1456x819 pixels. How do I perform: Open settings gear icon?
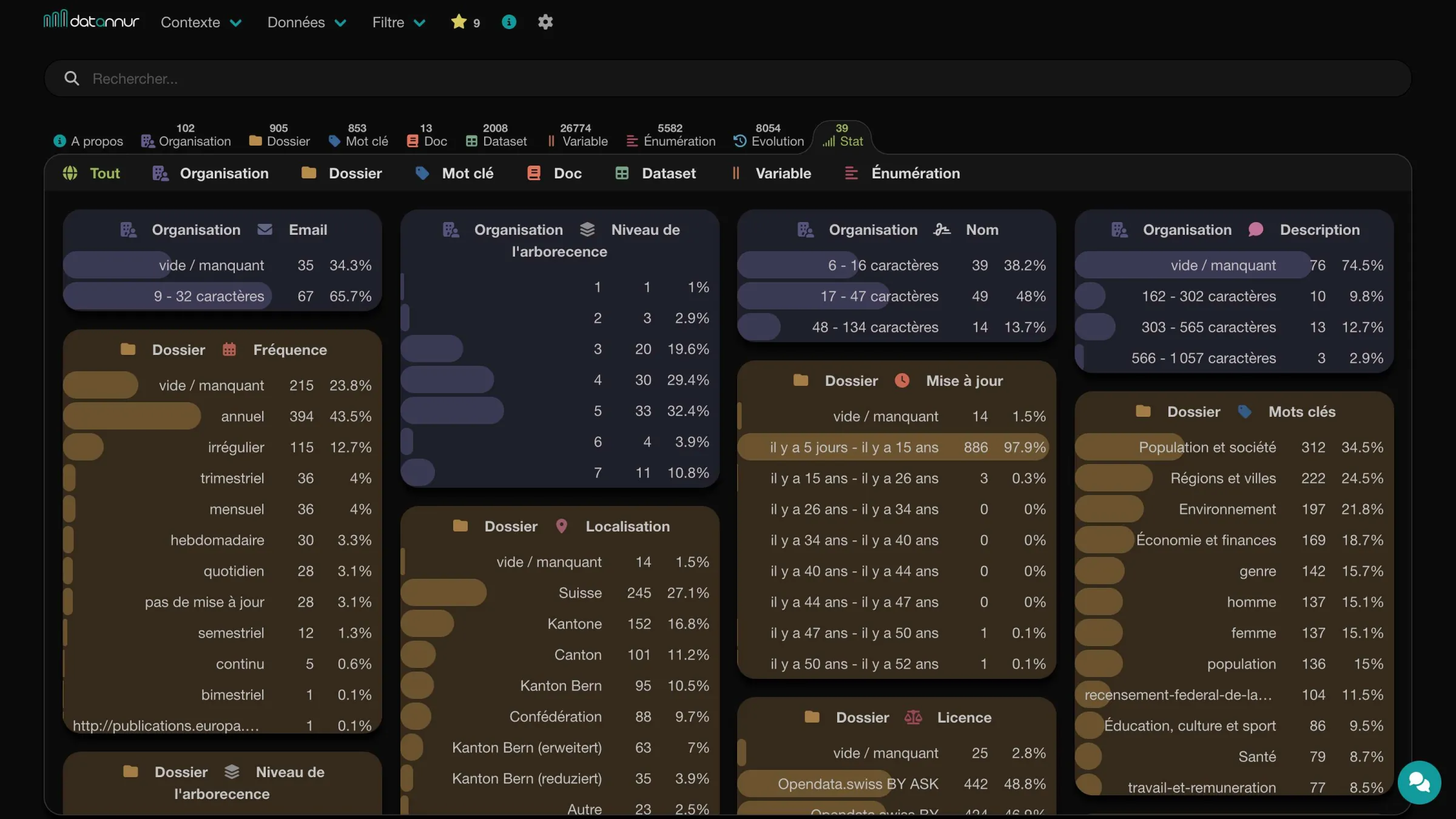(545, 22)
